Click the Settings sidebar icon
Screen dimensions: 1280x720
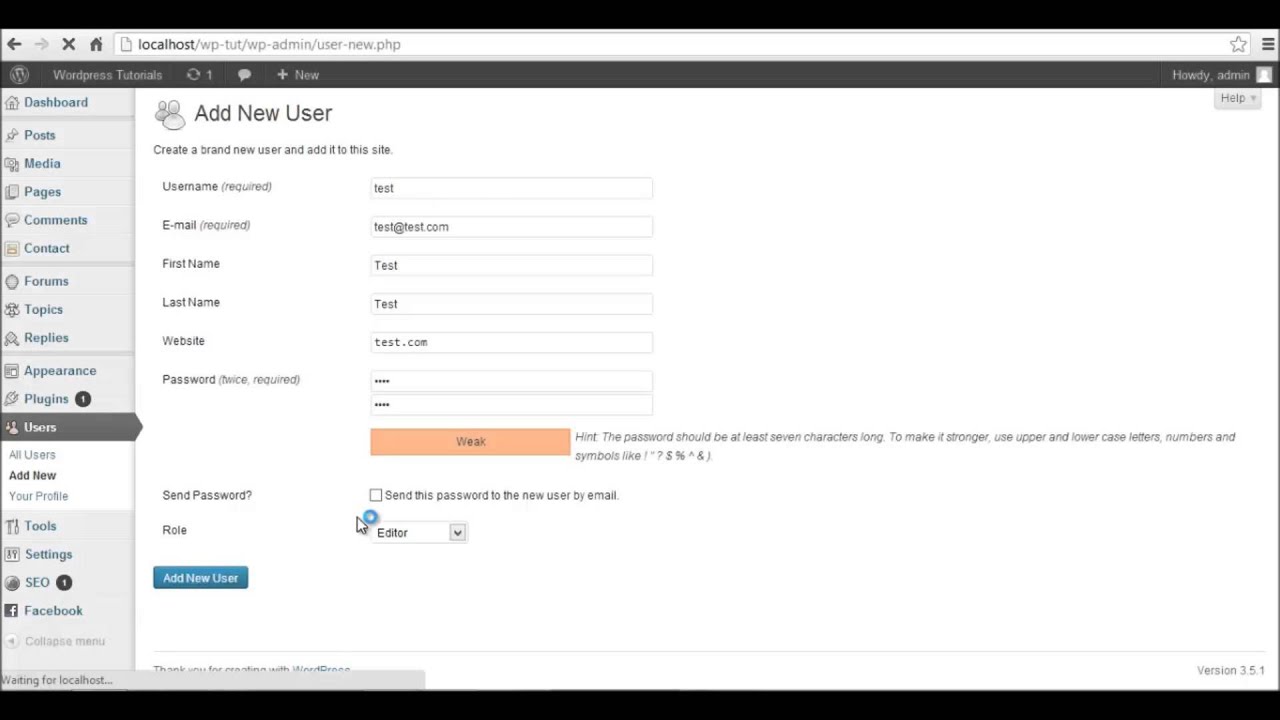click(x=11, y=554)
